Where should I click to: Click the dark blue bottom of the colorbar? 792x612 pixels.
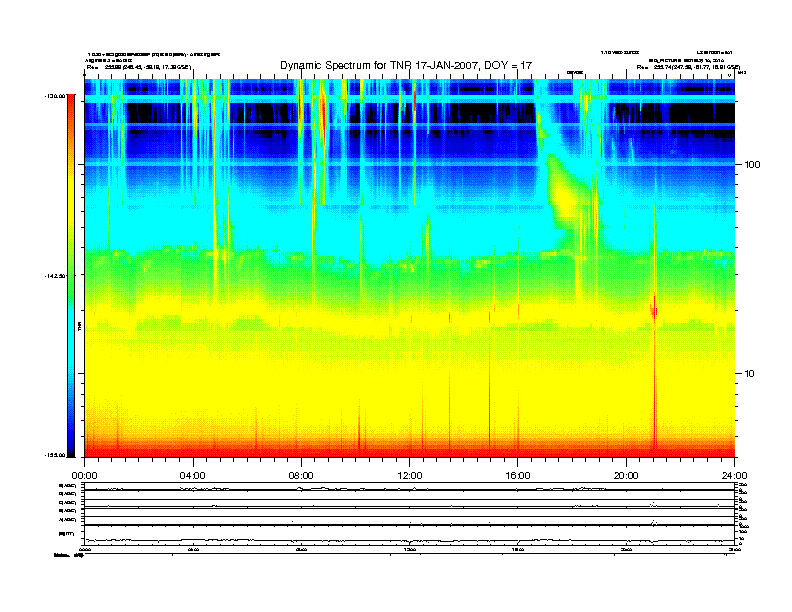pyautogui.click(x=71, y=449)
